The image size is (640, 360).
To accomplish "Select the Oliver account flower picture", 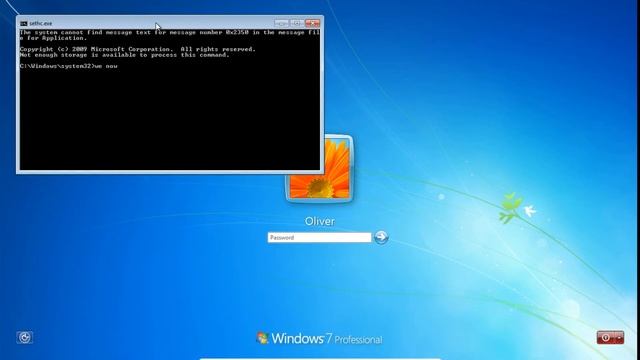I will [x=319, y=168].
